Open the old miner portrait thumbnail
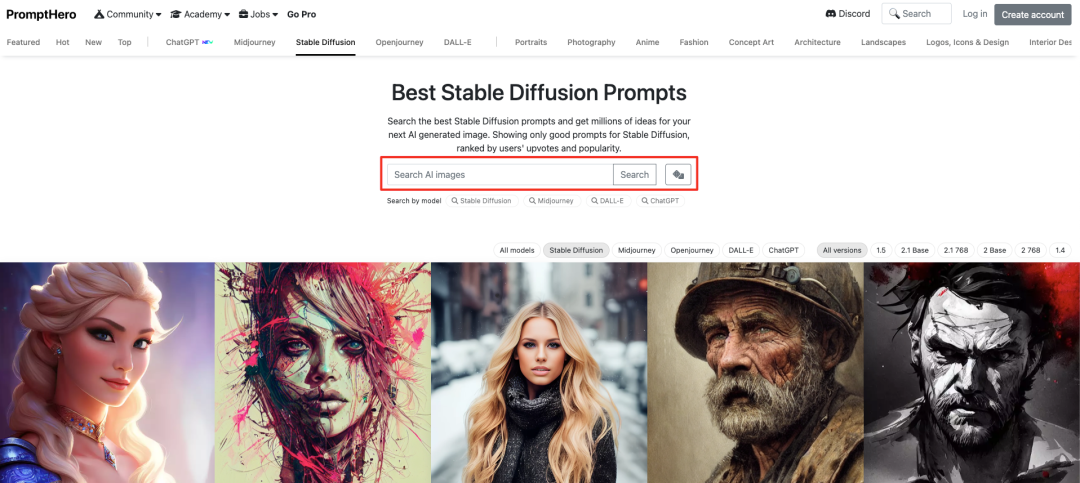 coord(756,373)
